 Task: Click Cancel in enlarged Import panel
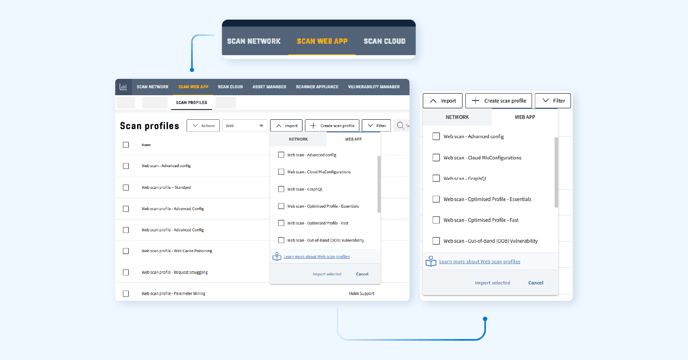(536, 283)
